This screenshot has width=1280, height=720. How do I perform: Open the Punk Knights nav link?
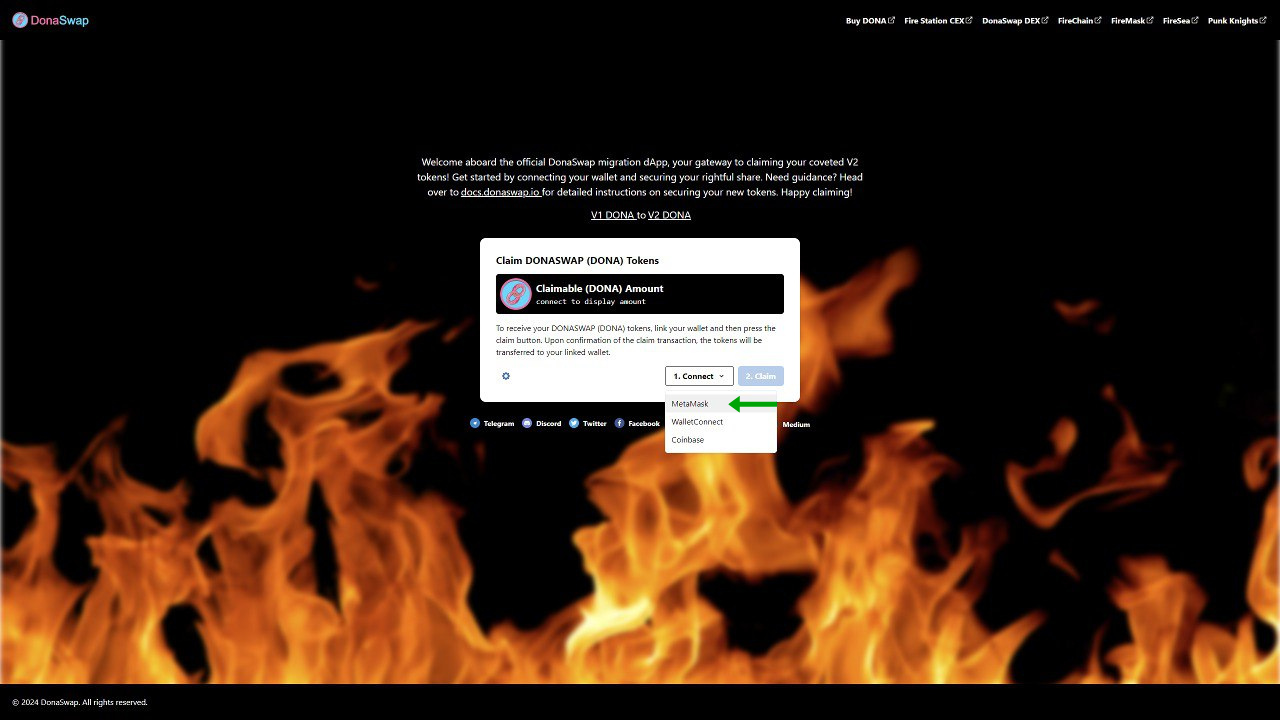tap(1233, 20)
